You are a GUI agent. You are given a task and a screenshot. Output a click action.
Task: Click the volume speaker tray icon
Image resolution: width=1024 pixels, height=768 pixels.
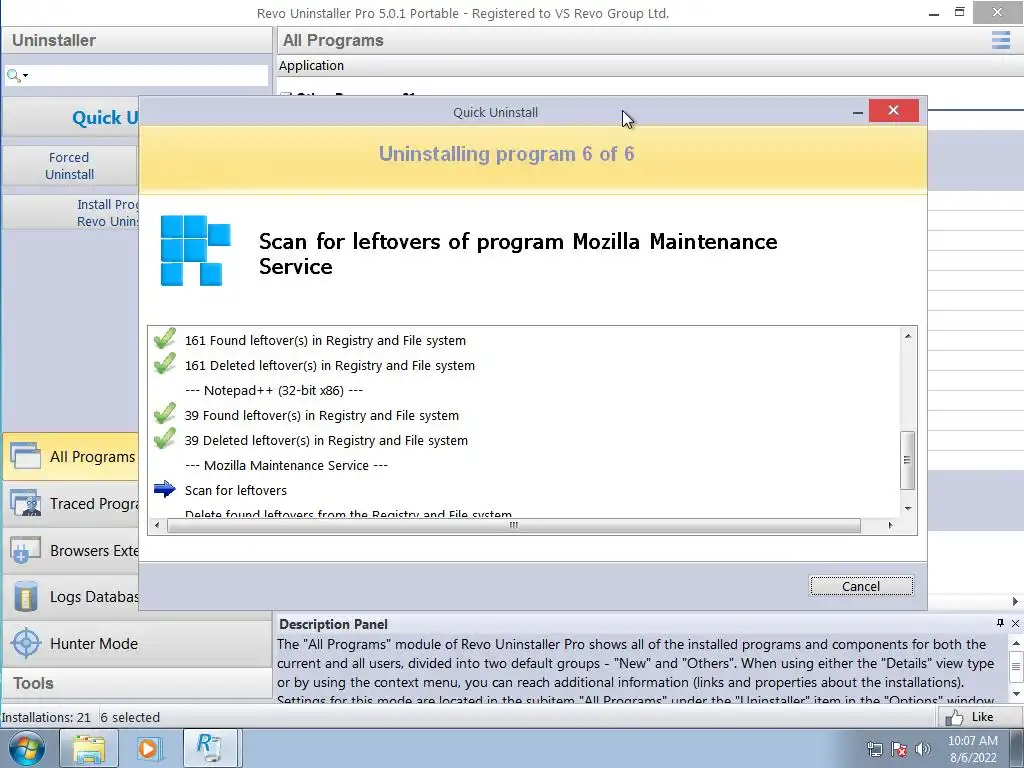(923, 749)
